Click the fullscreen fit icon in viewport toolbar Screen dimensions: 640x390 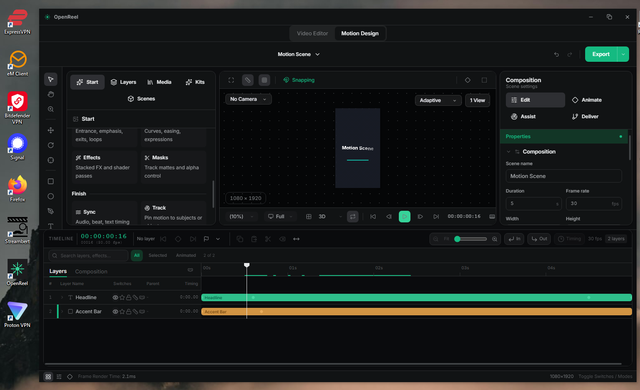[231, 80]
